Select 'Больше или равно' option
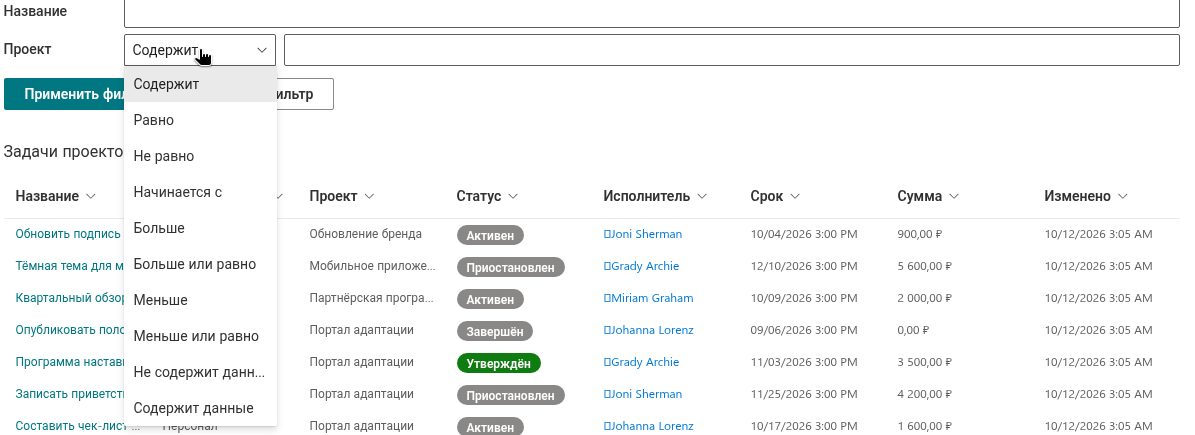Screen dimensions: 1195x435 [x=200, y=264]
